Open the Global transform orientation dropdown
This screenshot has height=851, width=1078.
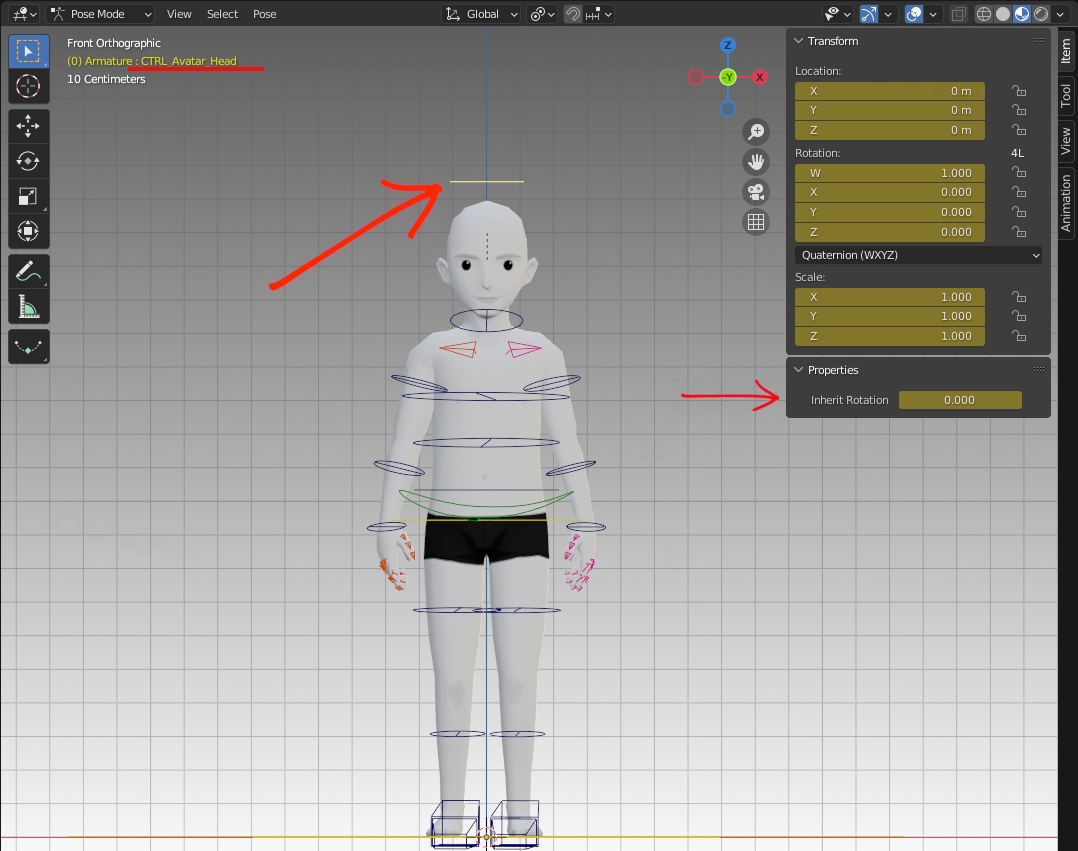[482, 14]
